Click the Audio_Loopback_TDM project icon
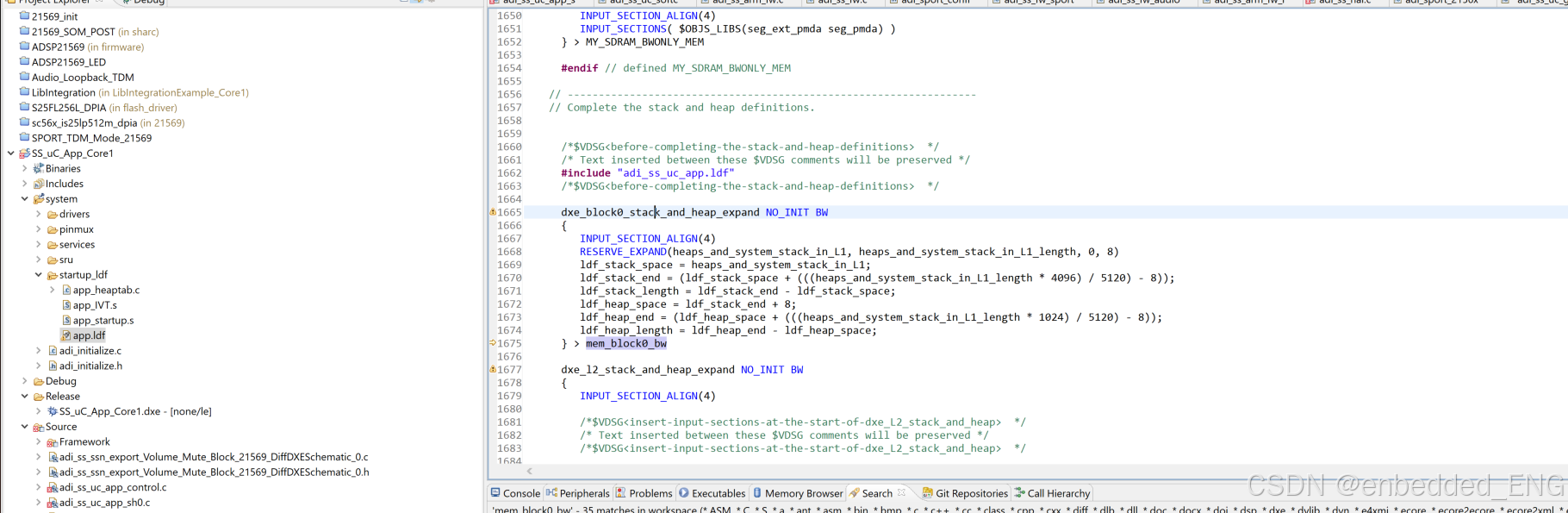Image resolution: width=1568 pixels, height=513 pixels. 24,77
